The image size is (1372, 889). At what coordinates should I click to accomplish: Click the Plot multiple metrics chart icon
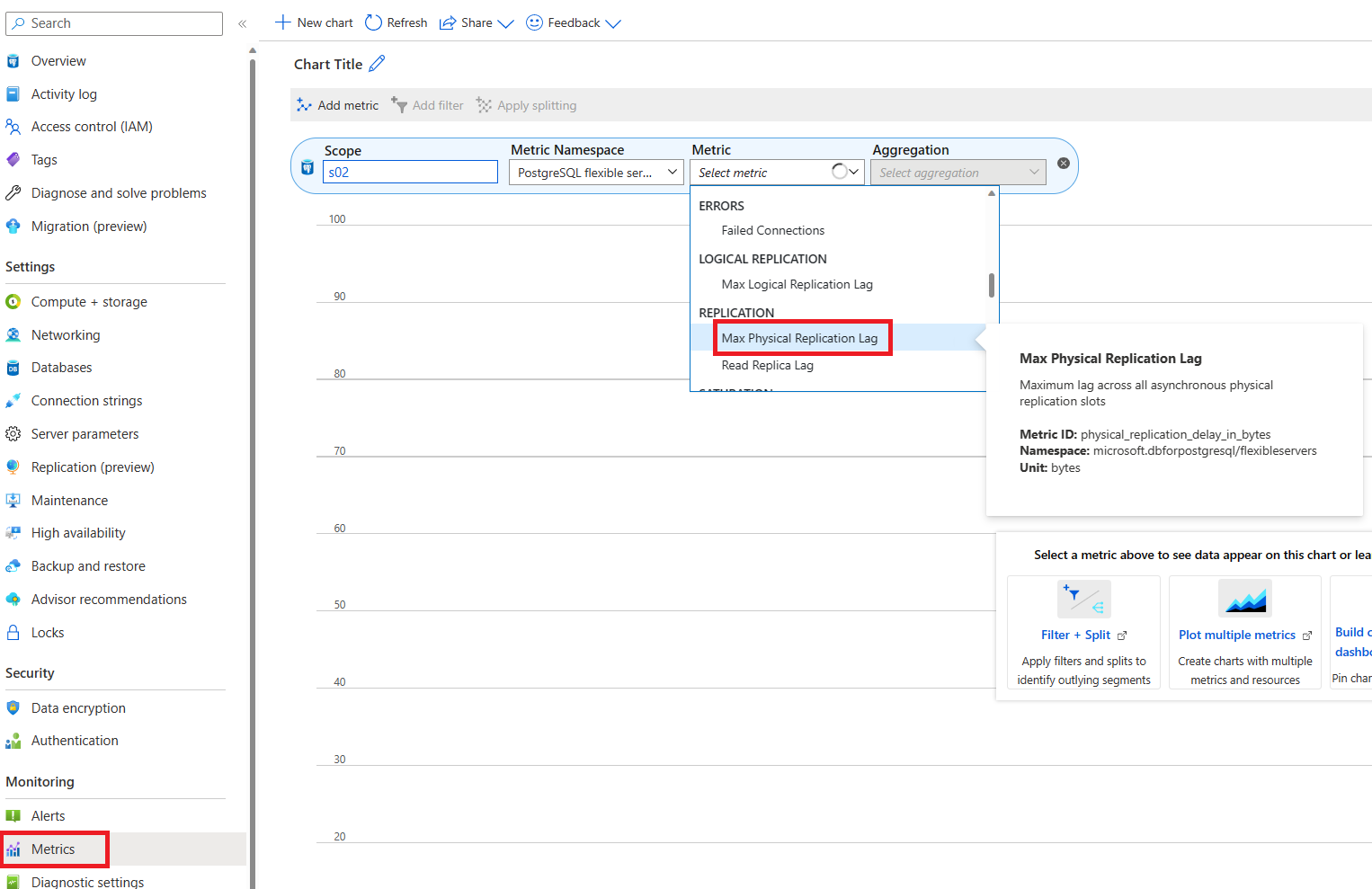[x=1245, y=599]
